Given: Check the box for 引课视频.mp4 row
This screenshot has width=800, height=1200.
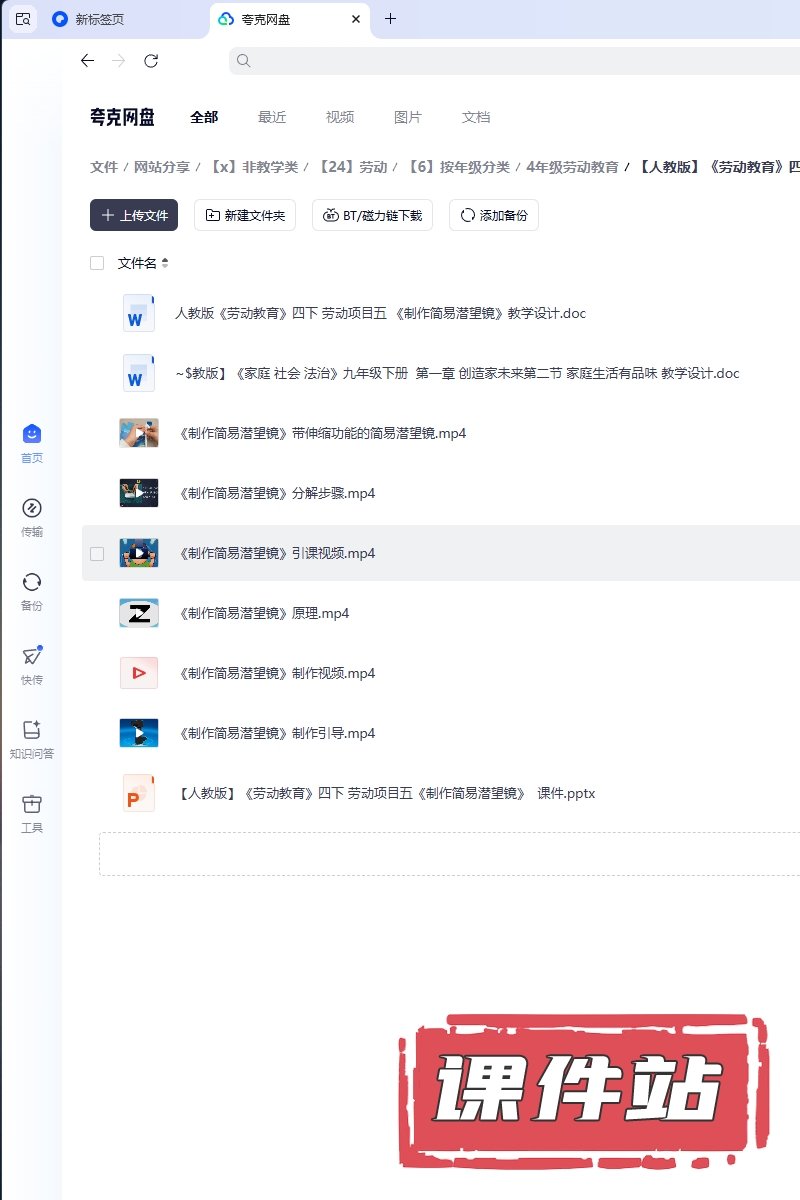Looking at the screenshot, I should pyautogui.click(x=97, y=553).
